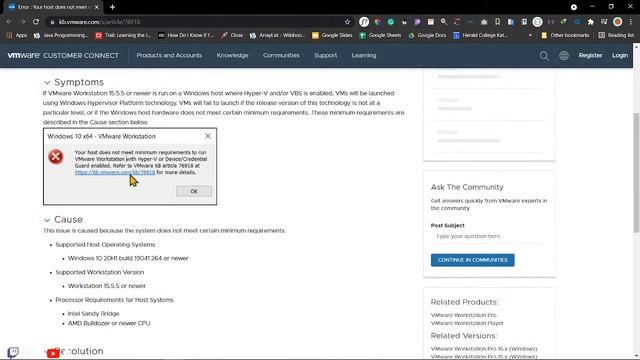Close the Error VMware tab
The width and height of the screenshot is (640, 360).
point(96,7)
